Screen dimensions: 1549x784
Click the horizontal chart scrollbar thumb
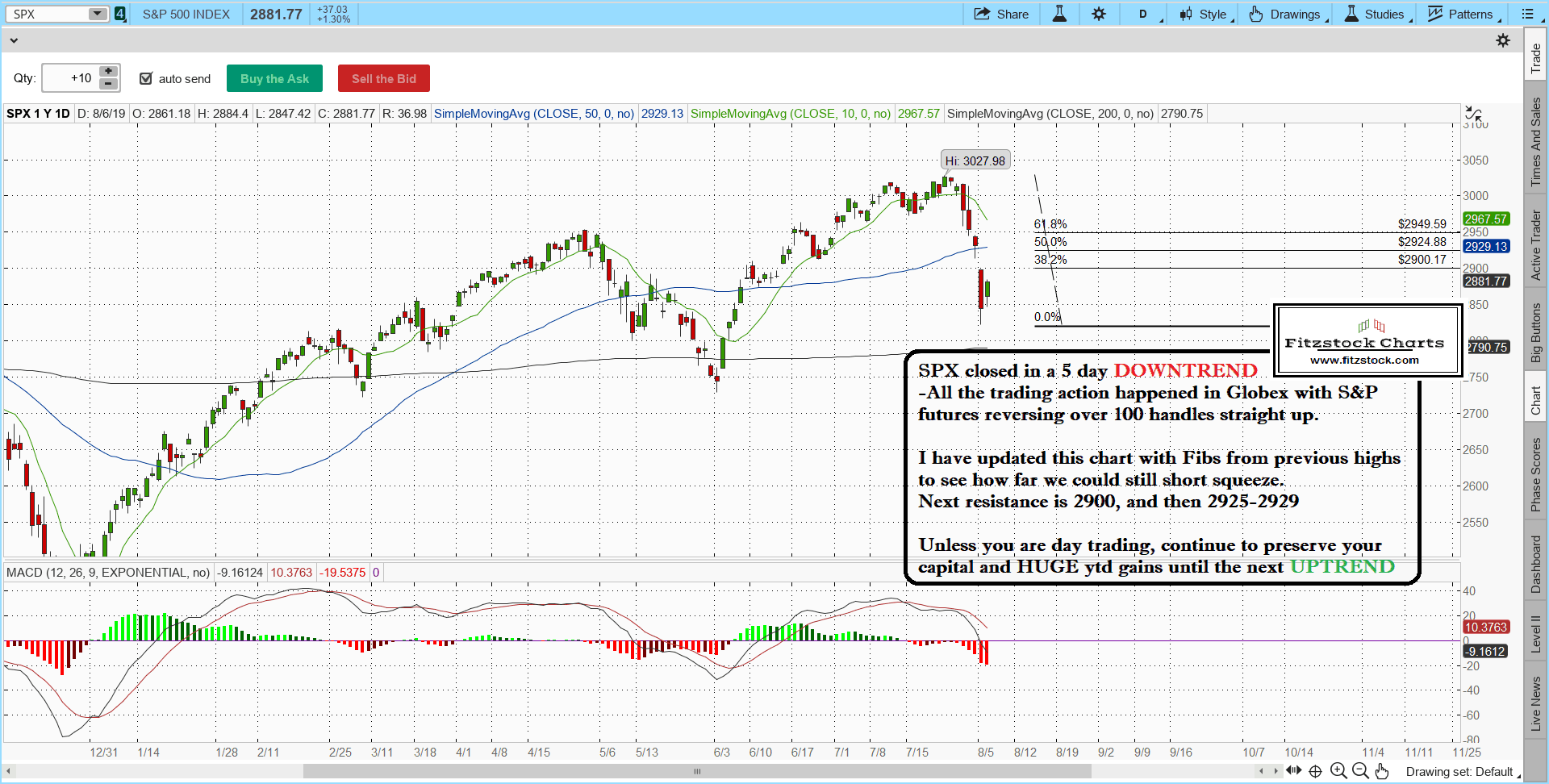[696, 771]
